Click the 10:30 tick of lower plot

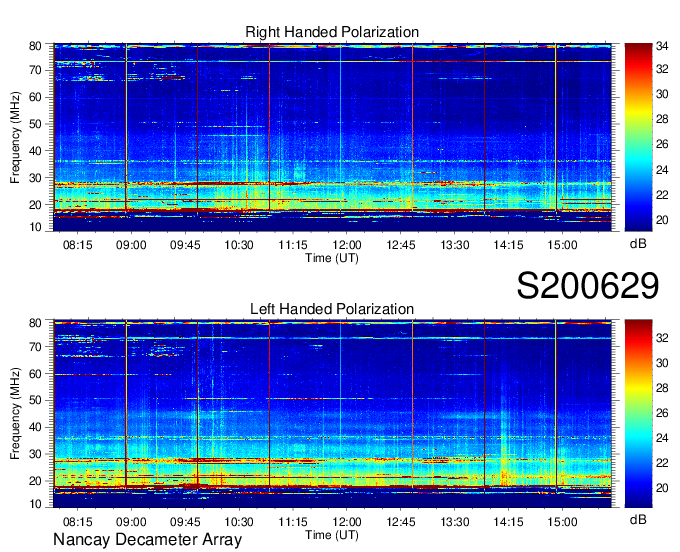tap(239, 522)
